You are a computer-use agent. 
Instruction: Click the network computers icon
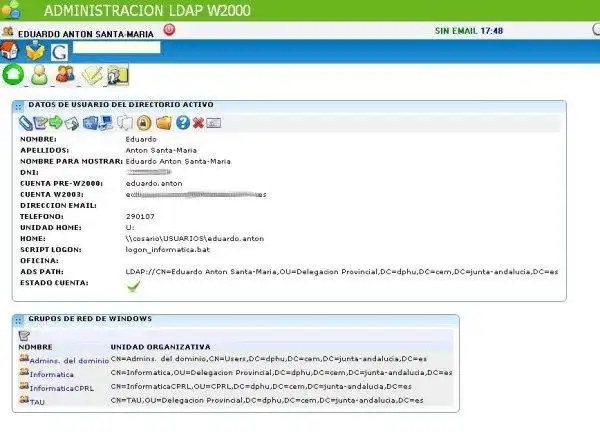pos(106,123)
